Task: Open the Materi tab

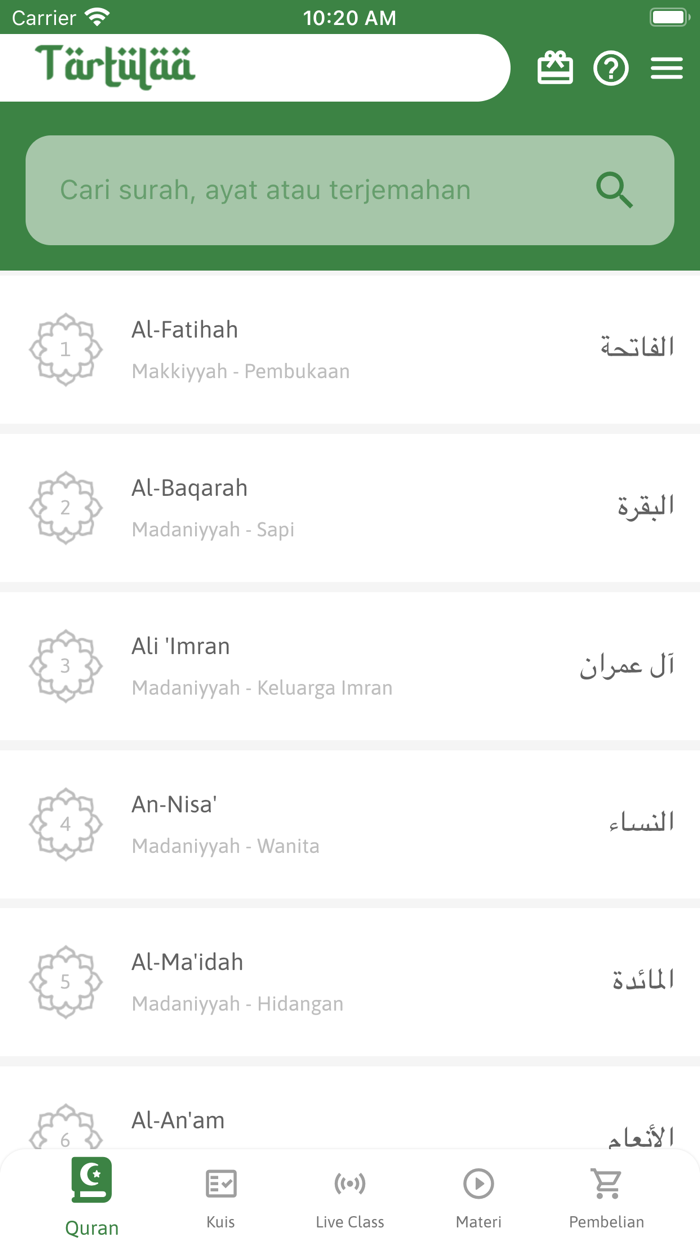Action: (478, 1197)
